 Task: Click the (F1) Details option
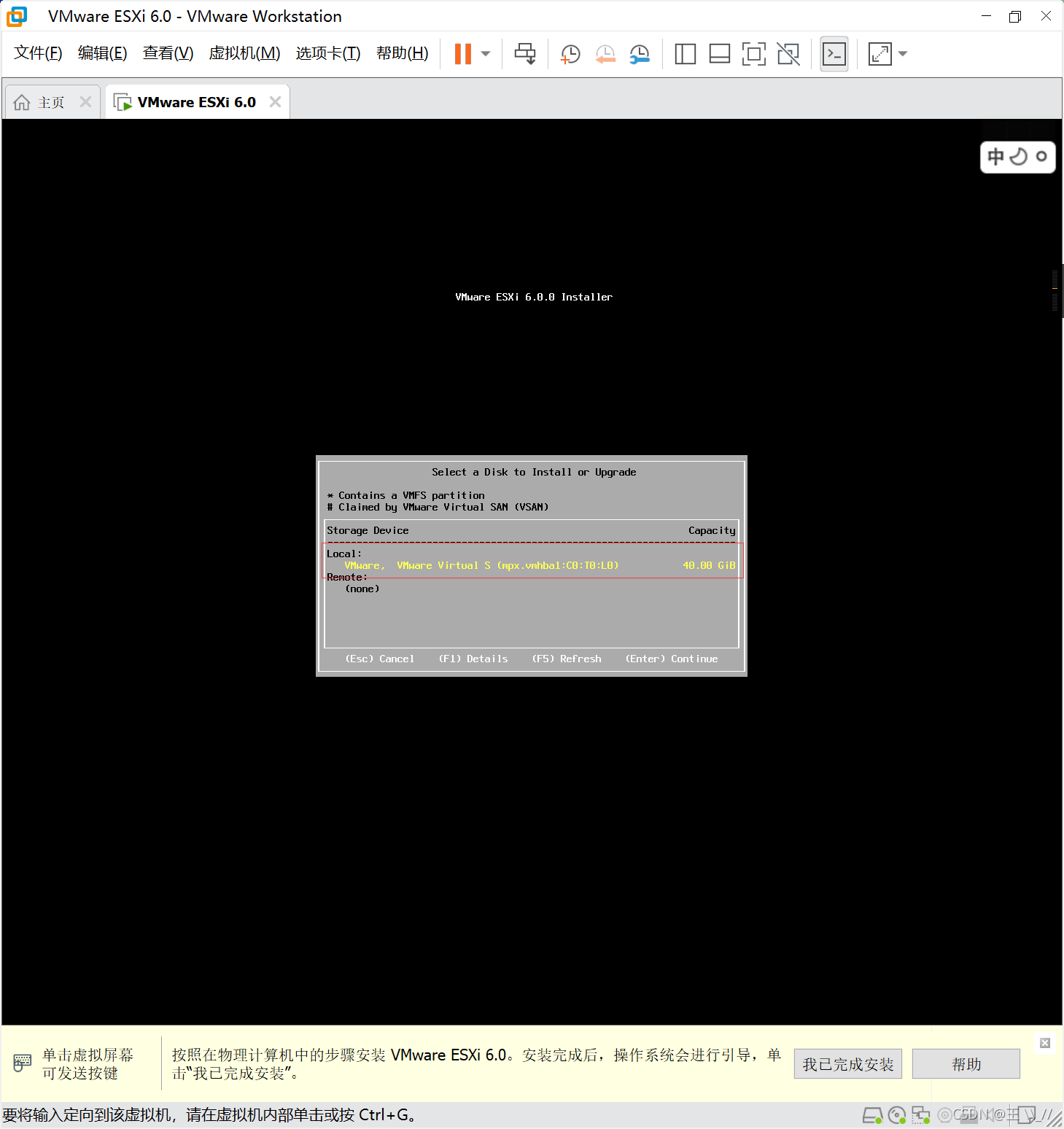[x=473, y=659]
